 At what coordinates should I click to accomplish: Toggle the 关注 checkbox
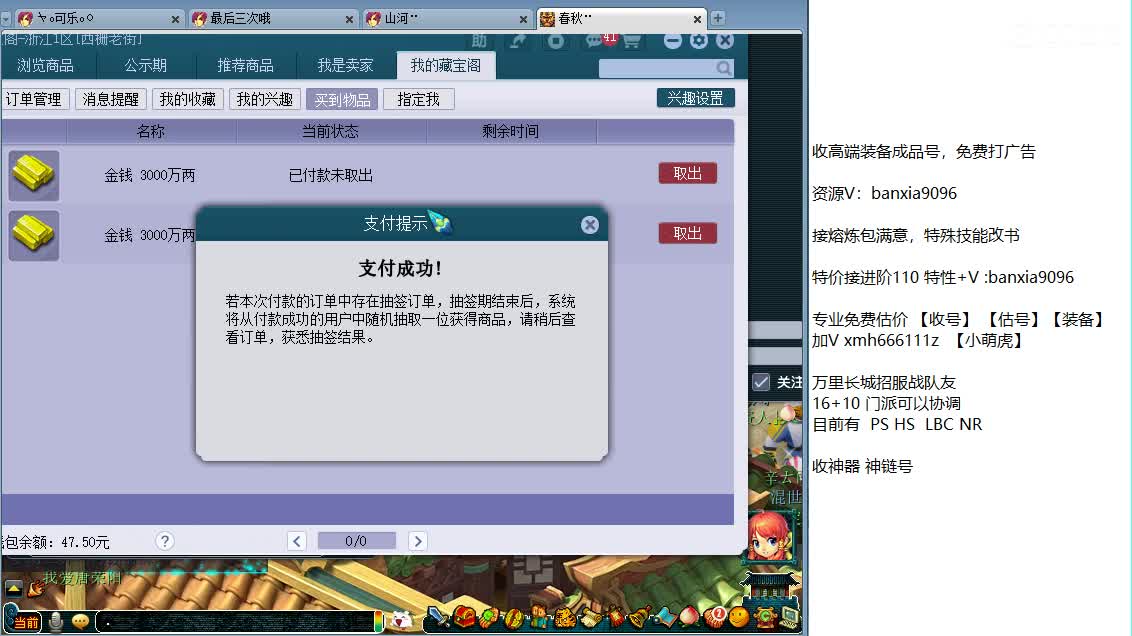point(761,382)
